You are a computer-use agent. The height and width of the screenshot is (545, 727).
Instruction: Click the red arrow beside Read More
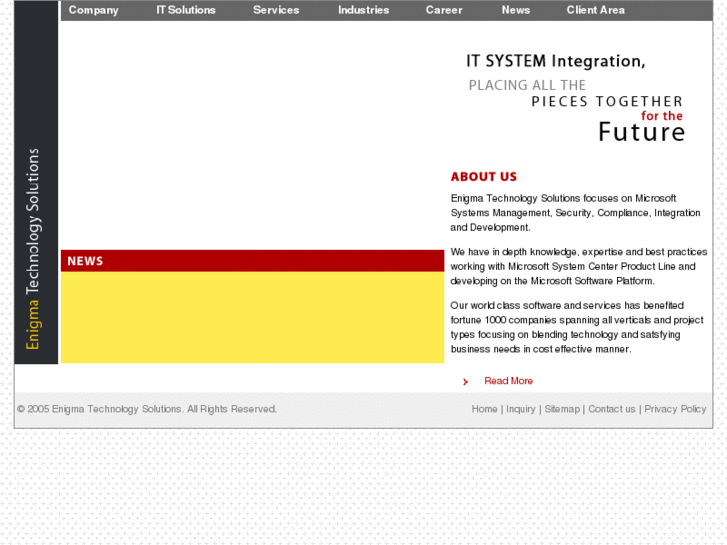coord(466,382)
